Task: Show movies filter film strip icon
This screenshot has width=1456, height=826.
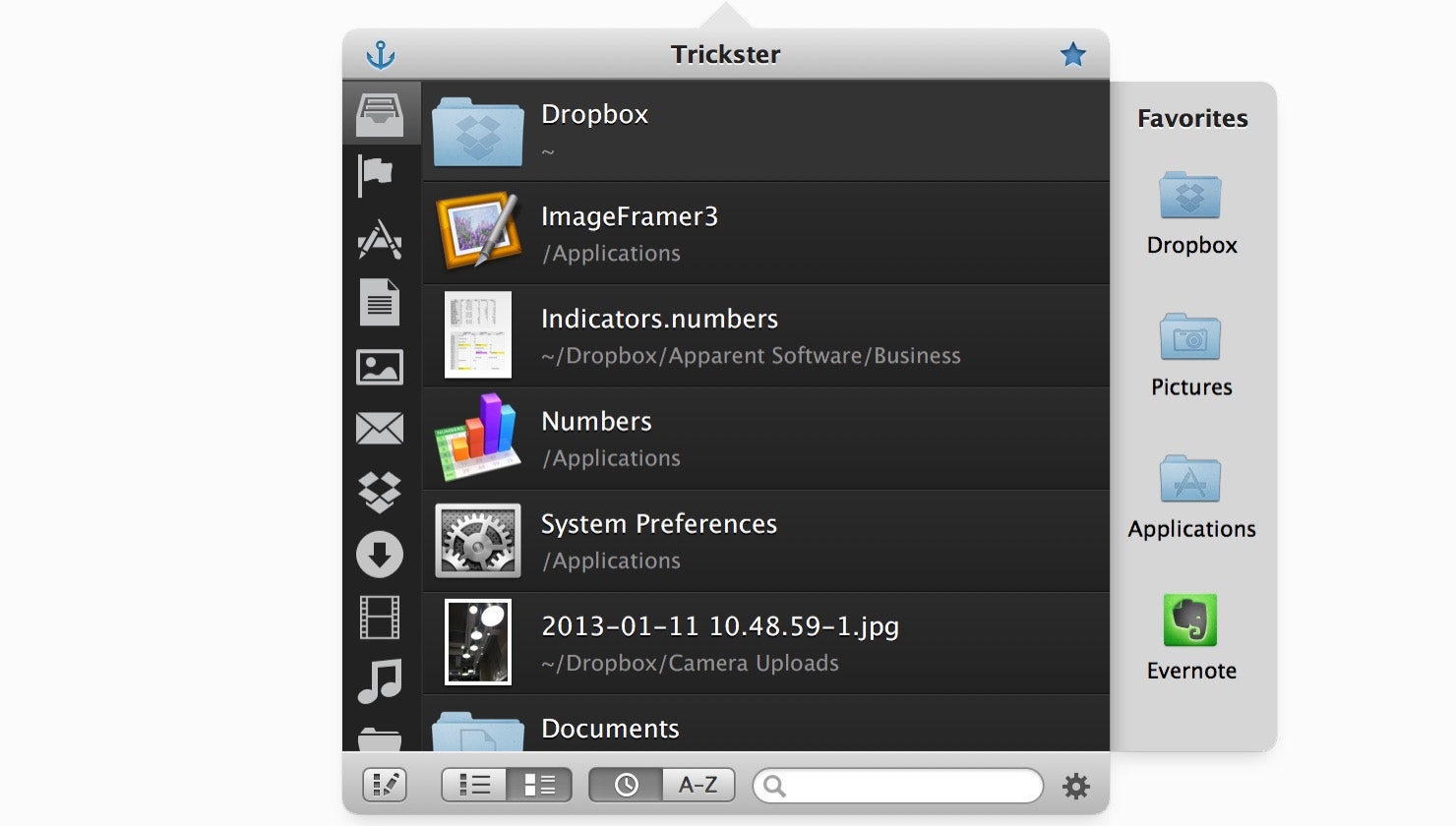Action: click(380, 618)
